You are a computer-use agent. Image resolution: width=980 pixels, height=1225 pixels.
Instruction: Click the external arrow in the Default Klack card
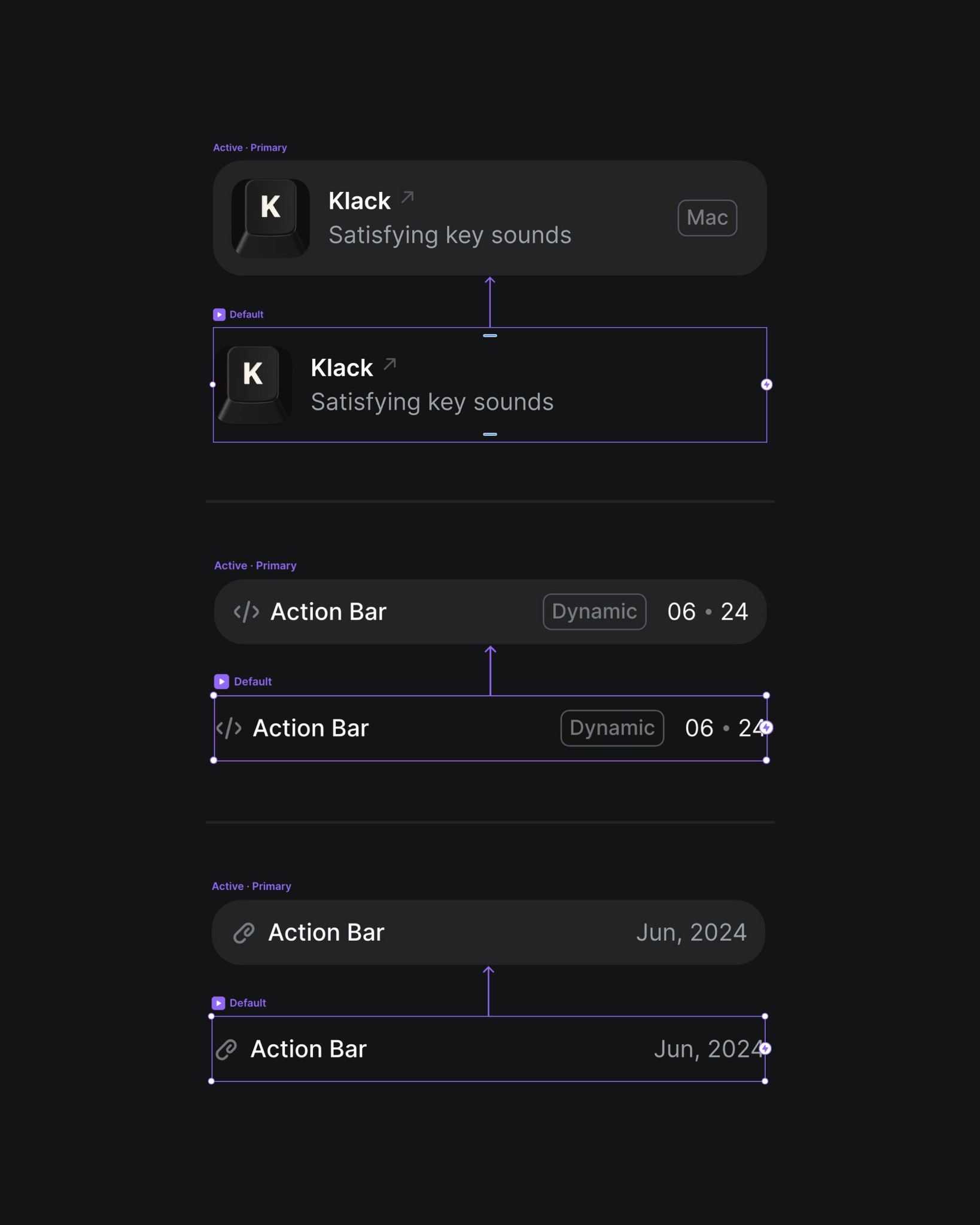click(x=389, y=362)
